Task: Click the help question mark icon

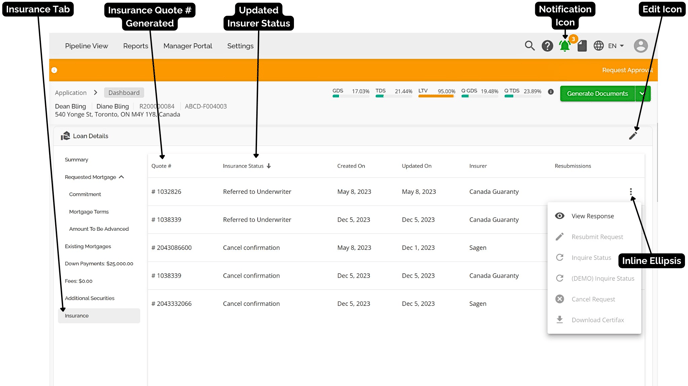Action: coord(547,46)
